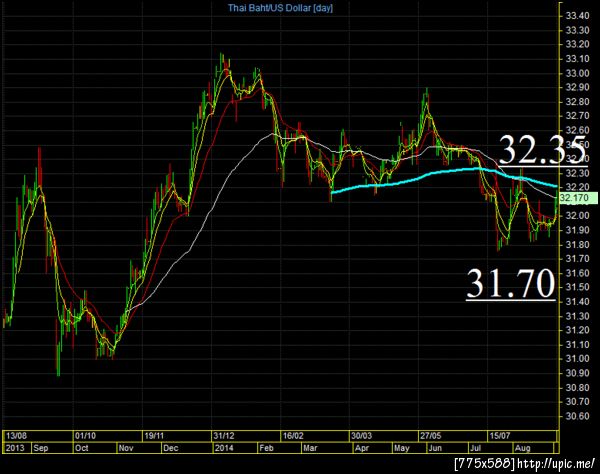This screenshot has height=474, width=600.
Task: Click the 31.50 price axis label
Action: [x=577, y=287]
